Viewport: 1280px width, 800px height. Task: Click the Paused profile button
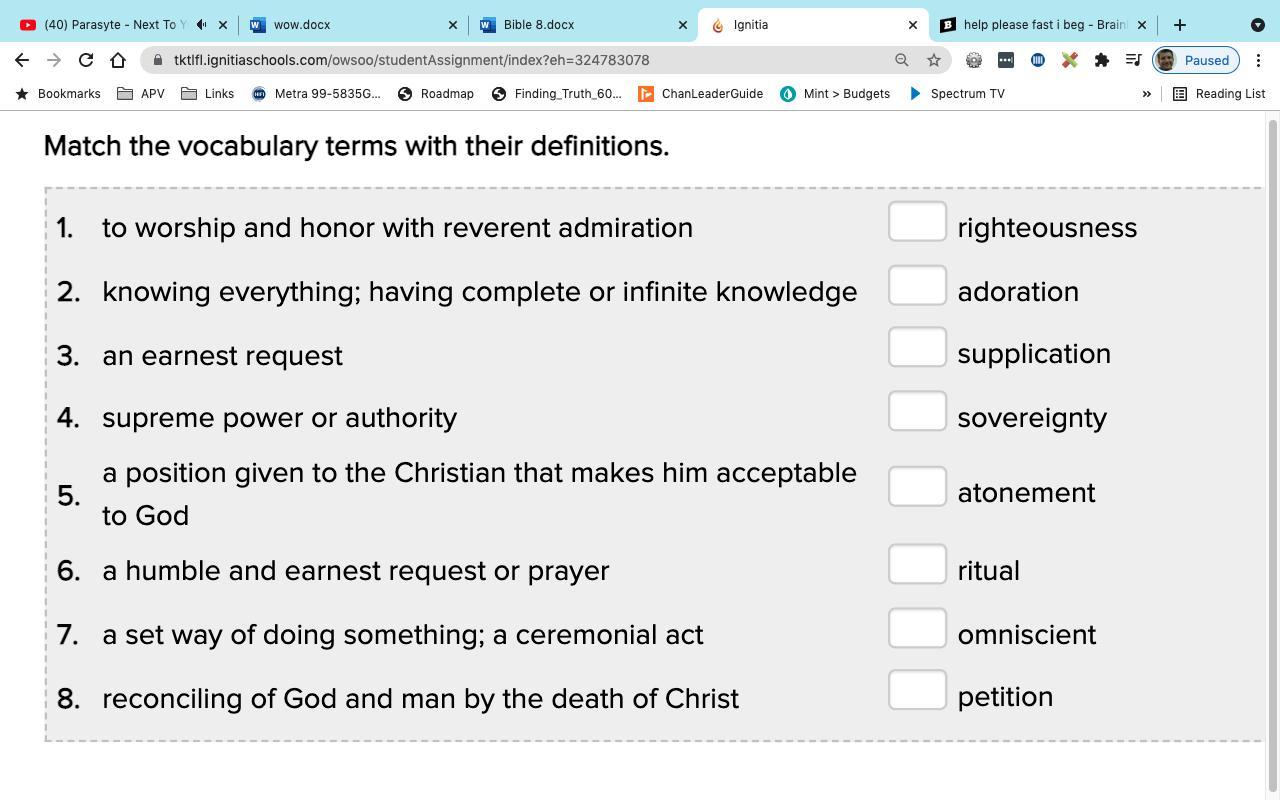1196,60
